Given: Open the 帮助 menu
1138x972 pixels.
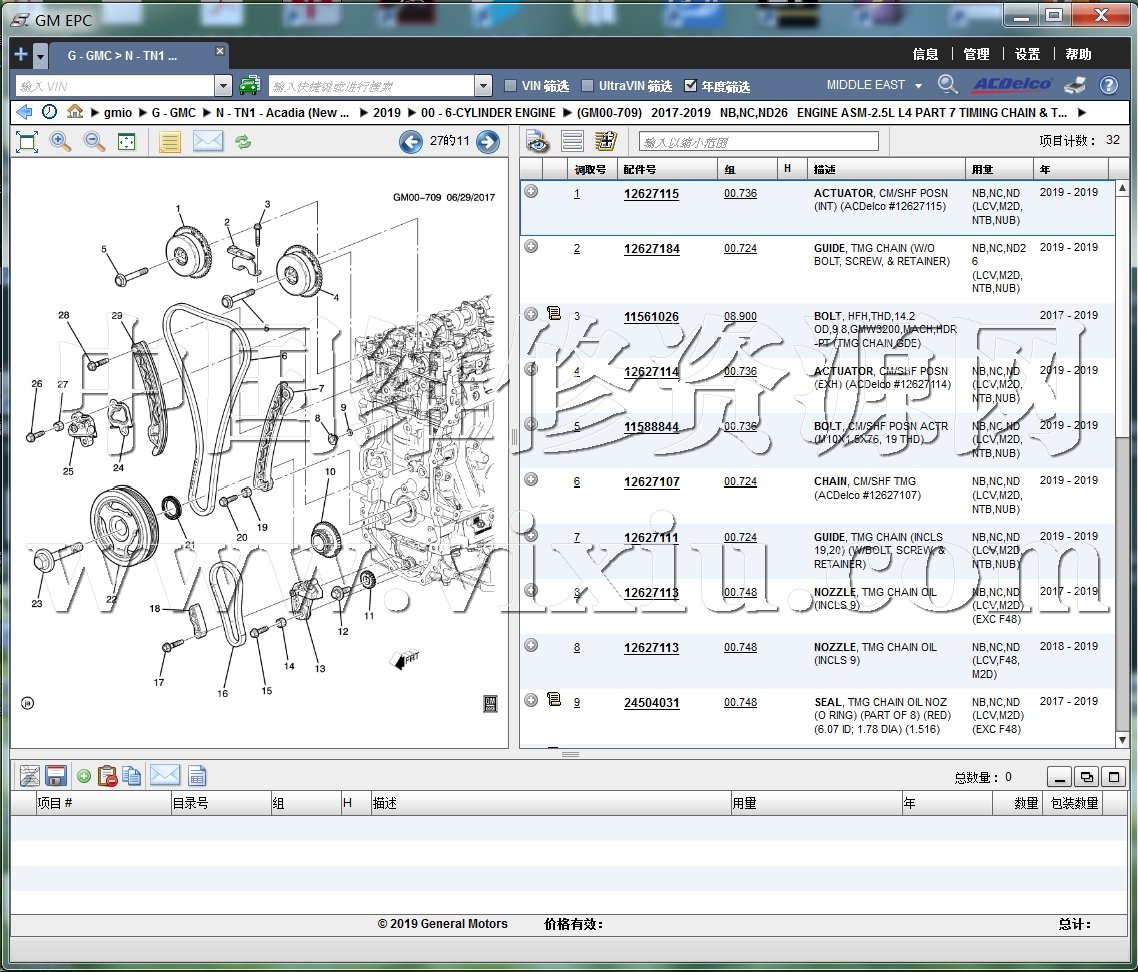Looking at the screenshot, I should pyautogui.click(x=1079, y=54).
